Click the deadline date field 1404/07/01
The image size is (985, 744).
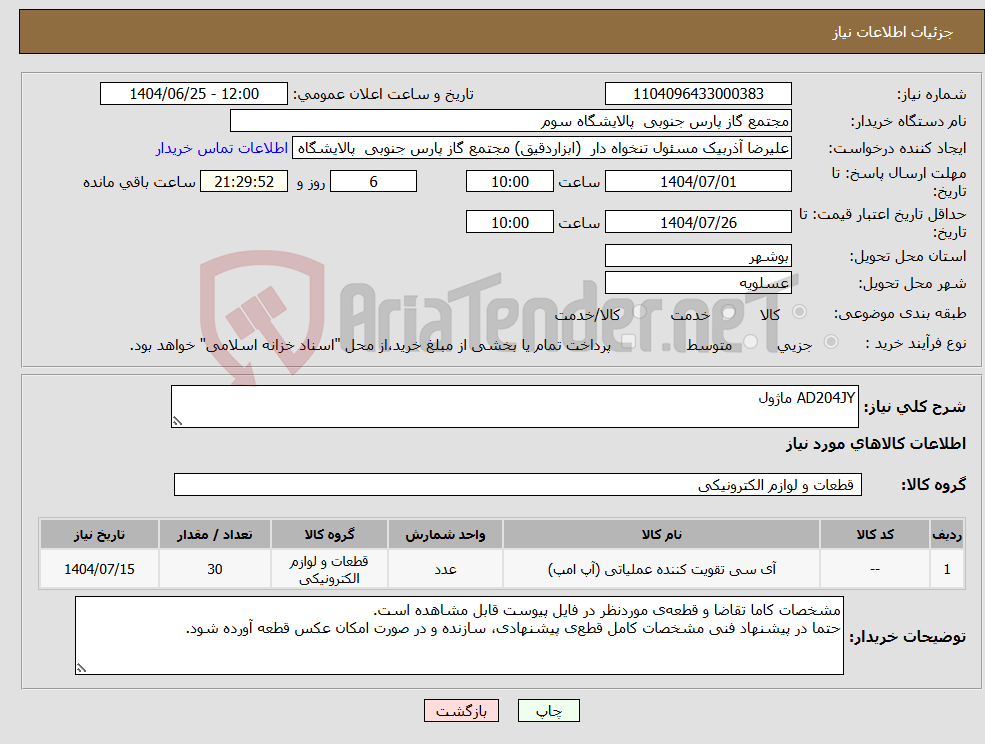pos(697,181)
